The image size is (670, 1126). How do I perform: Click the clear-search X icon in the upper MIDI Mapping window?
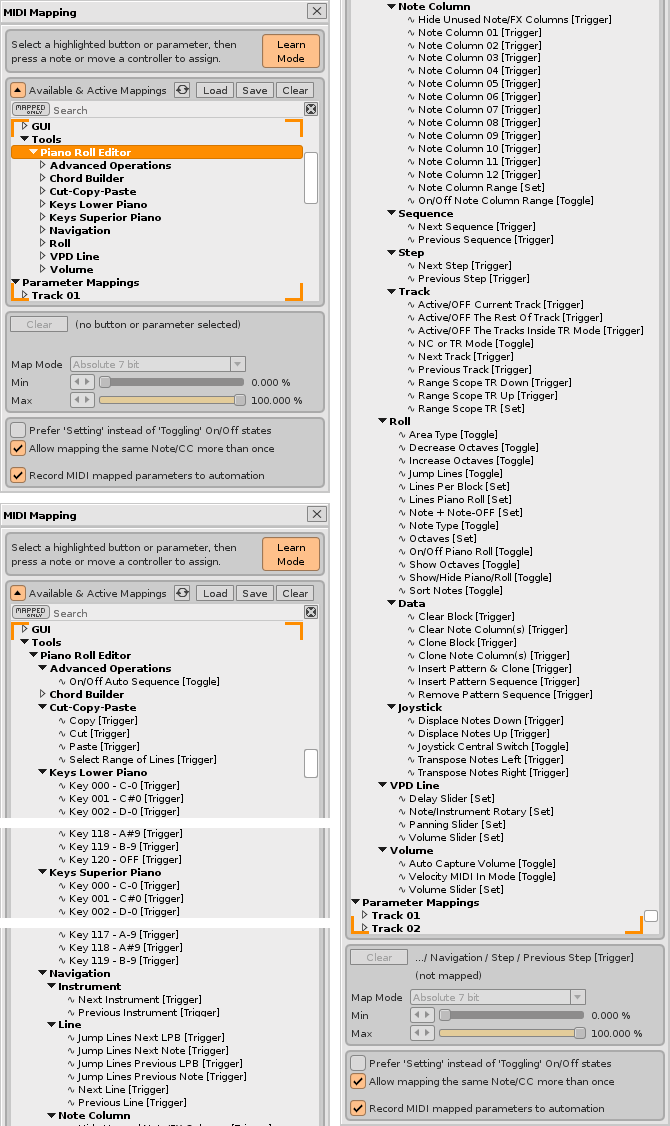tap(311, 110)
